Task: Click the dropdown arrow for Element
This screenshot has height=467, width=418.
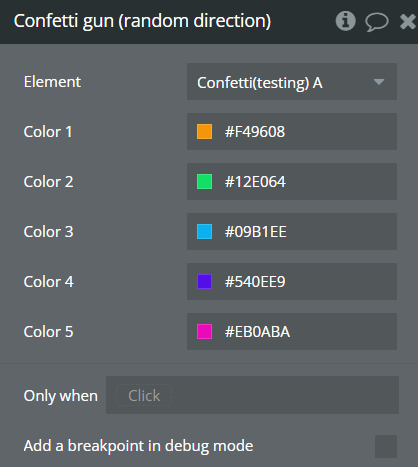Action: (379, 82)
